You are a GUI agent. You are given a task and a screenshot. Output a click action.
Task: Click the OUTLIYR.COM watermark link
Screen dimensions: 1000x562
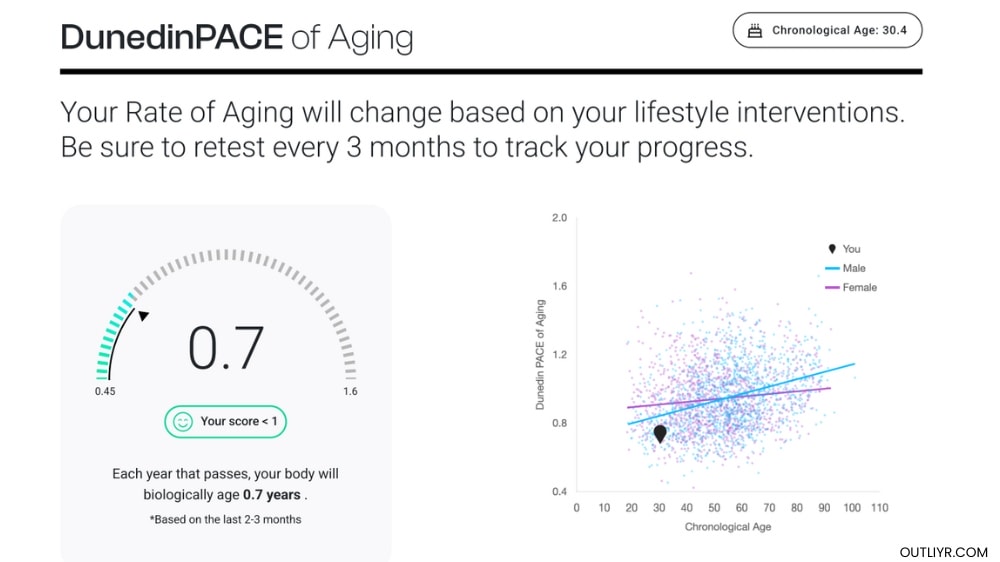click(943, 552)
